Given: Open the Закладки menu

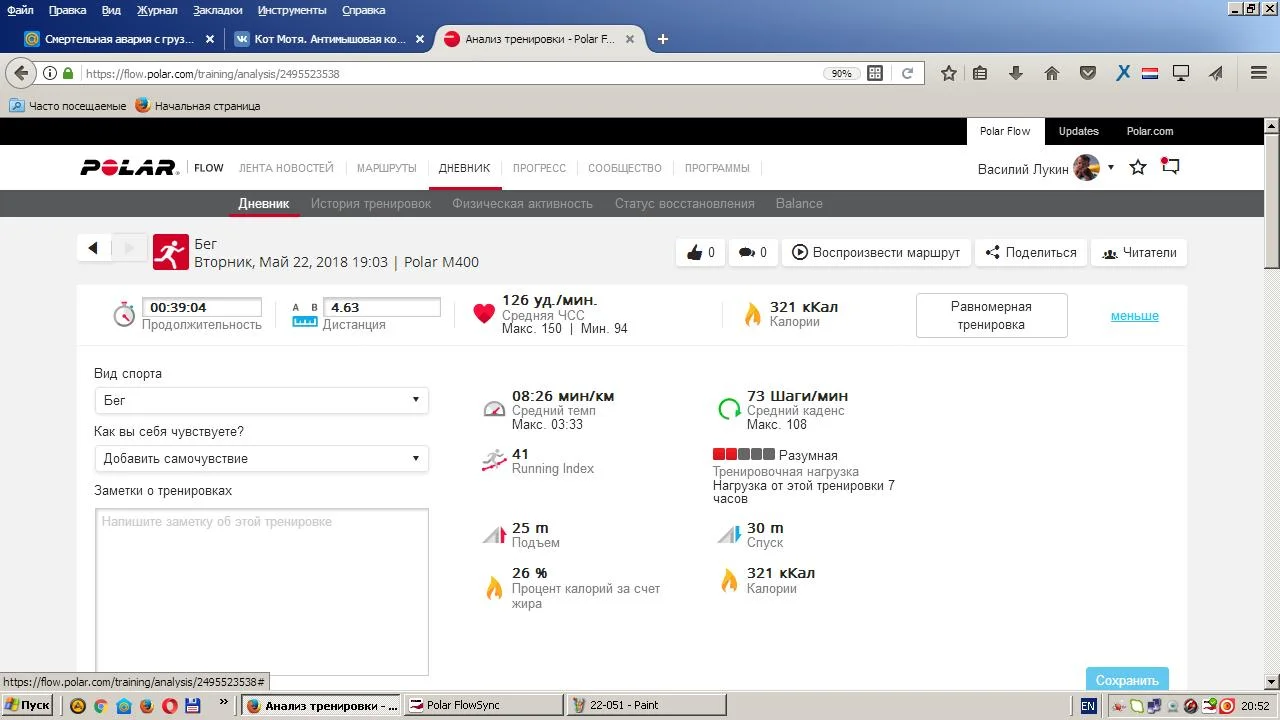Looking at the screenshot, I should [x=217, y=10].
